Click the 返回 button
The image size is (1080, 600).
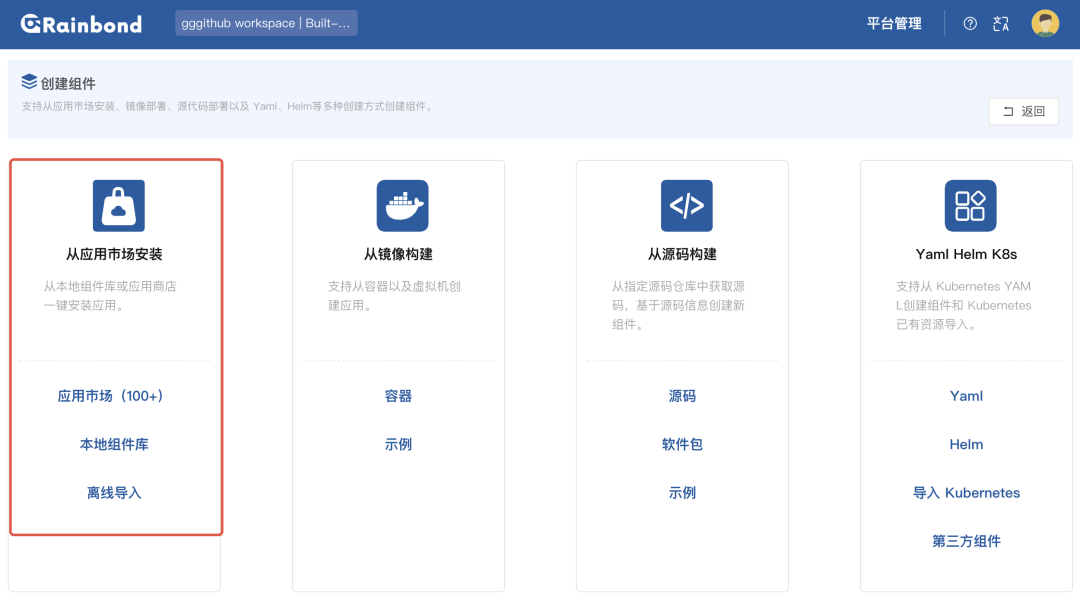(x=1023, y=111)
